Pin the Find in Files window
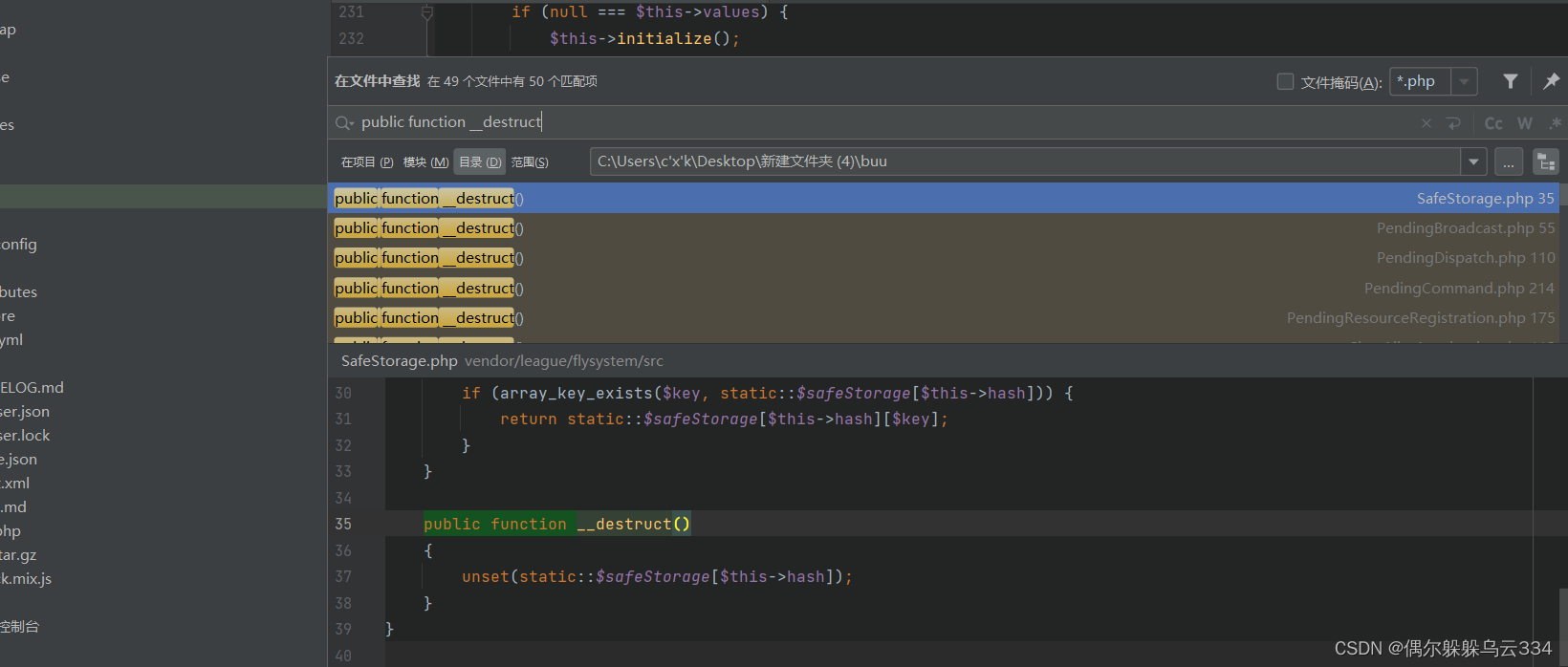 click(x=1551, y=82)
